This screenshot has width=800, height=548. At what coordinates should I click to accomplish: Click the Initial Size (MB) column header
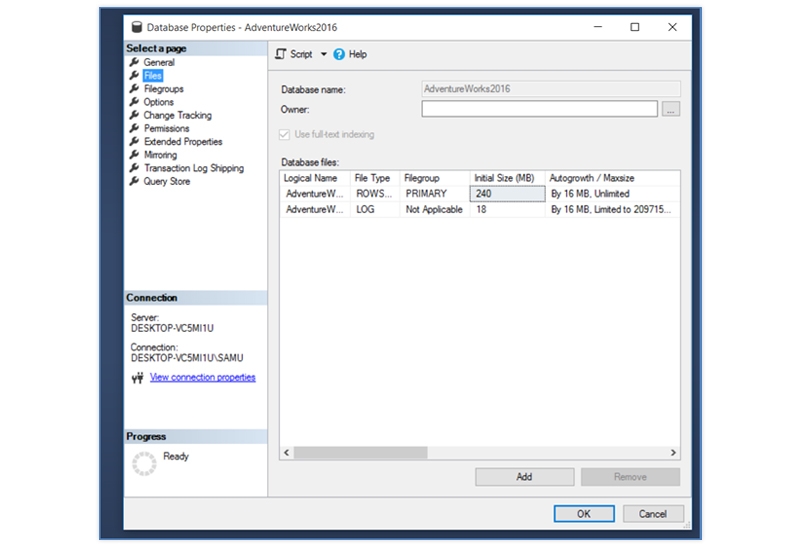click(507, 178)
